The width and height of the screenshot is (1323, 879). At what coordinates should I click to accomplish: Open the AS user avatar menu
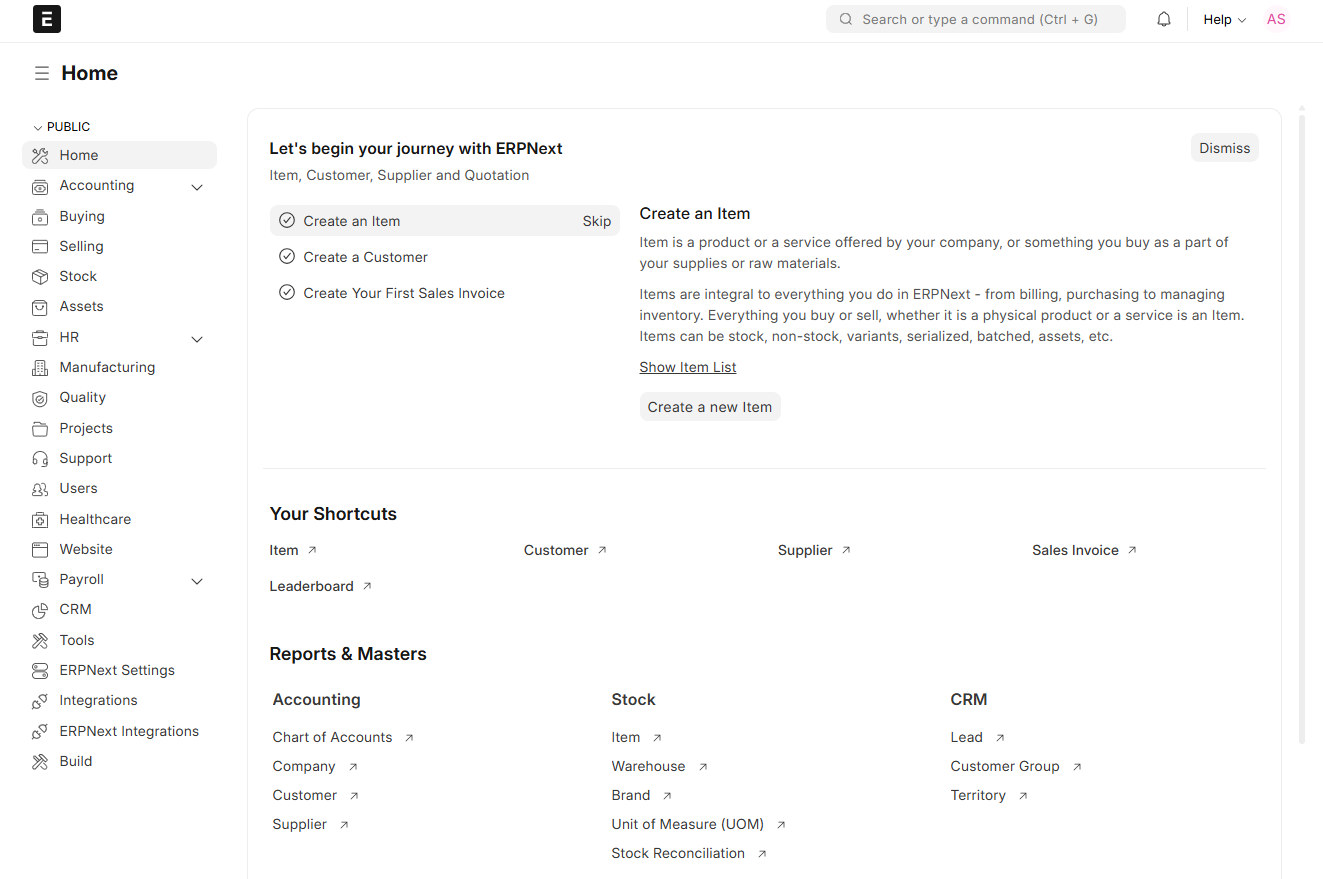coord(1276,19)
